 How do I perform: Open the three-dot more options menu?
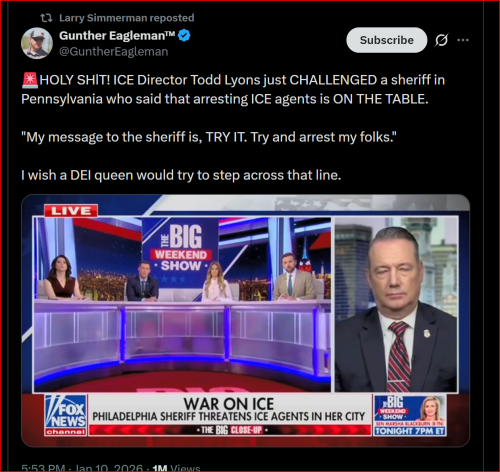pyautogui.click(x=463, y=40)
